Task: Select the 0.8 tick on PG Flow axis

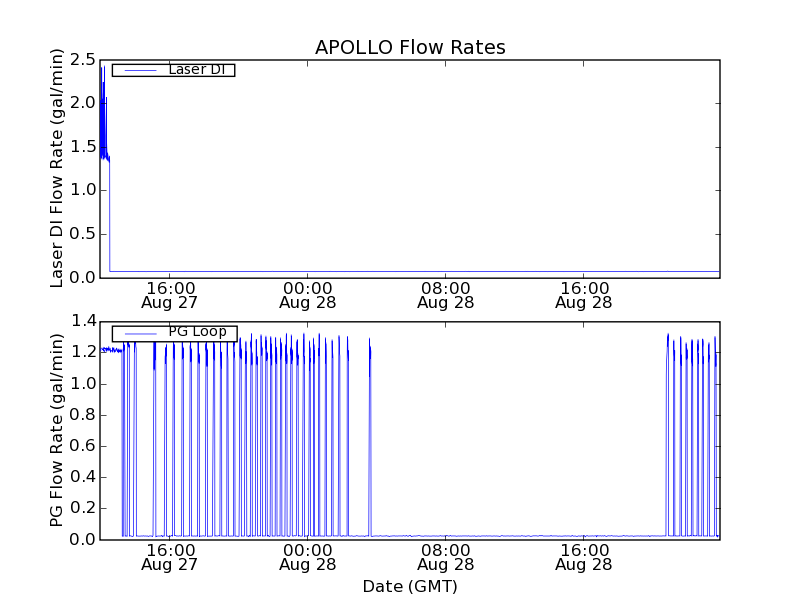Action: pyautogui.click(x=83, y=415)
